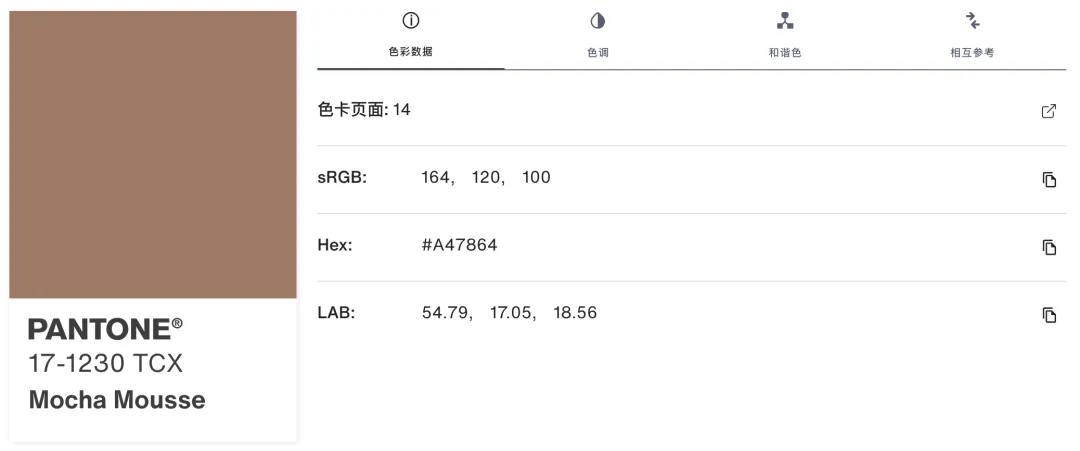Click the PANTONE logo text
The width and height of the screenshot is (1080, 451).
tap(105, 329)
